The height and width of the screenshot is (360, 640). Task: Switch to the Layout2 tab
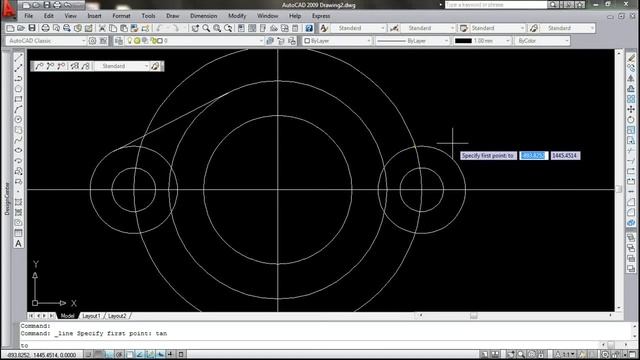pos(117,316)
